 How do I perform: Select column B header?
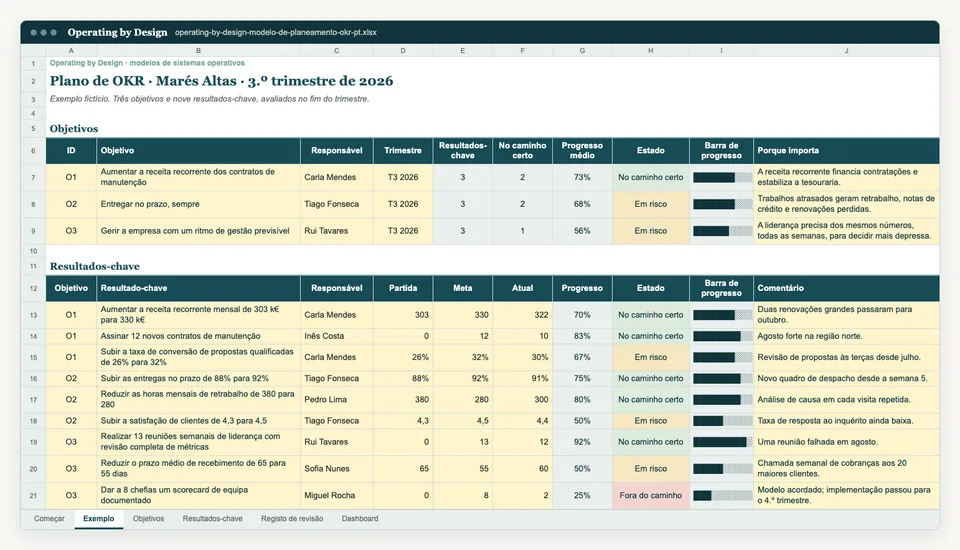click(198, 51)
